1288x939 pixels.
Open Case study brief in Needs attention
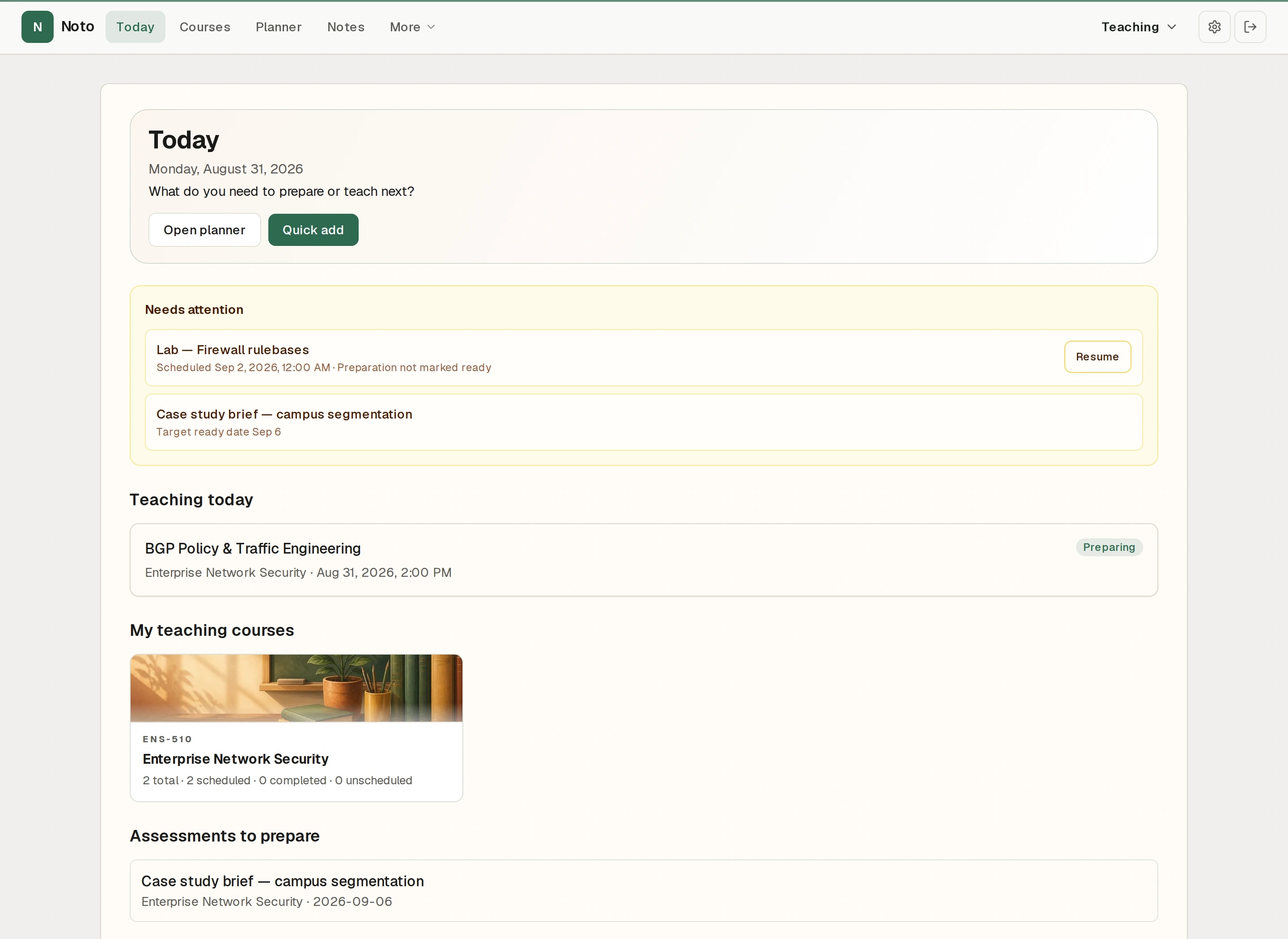coord(644,422)
